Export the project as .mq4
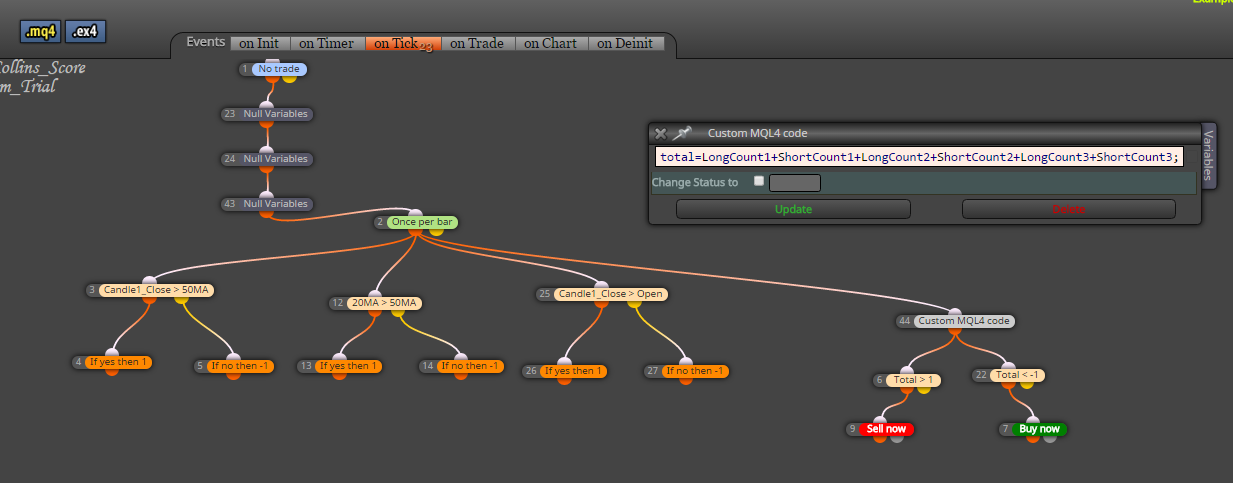 tap(40, 32)
